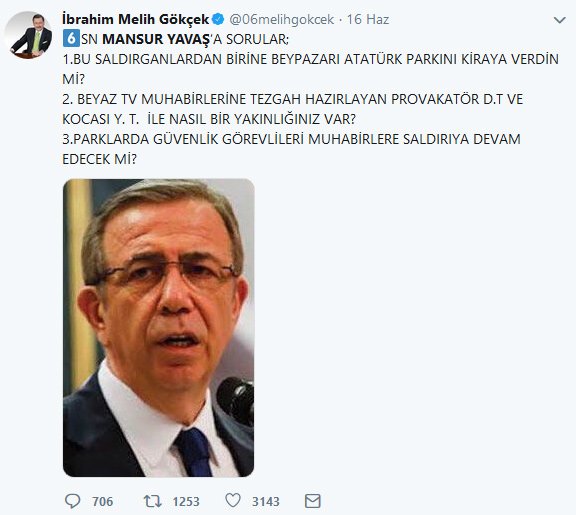Open İbrahim Melih Gökçek display name

[135, 19]
